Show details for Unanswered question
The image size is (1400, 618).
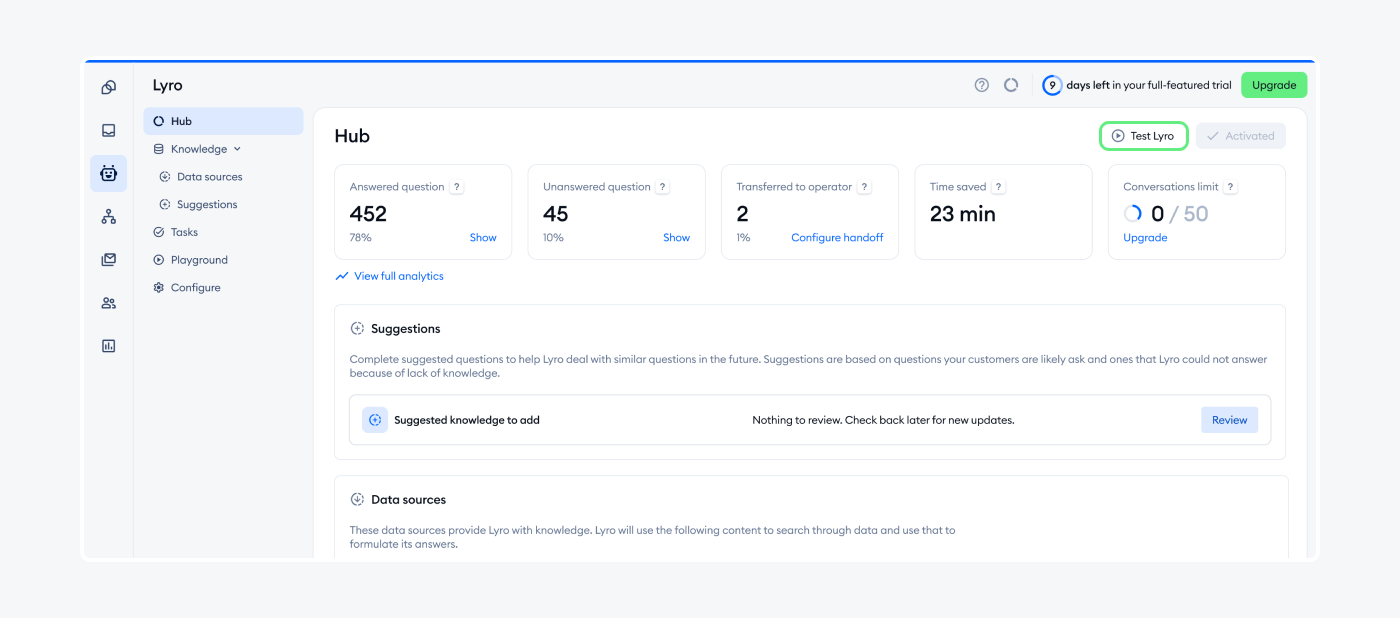tap(676, 238)
